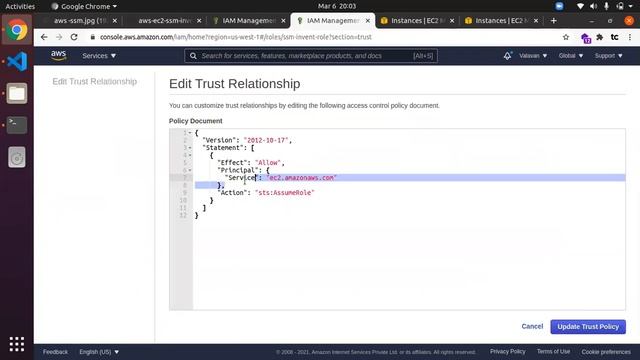Open the English (US) language dropdown
This screenshot has width=640, height=360.
(x=99, y=352)
